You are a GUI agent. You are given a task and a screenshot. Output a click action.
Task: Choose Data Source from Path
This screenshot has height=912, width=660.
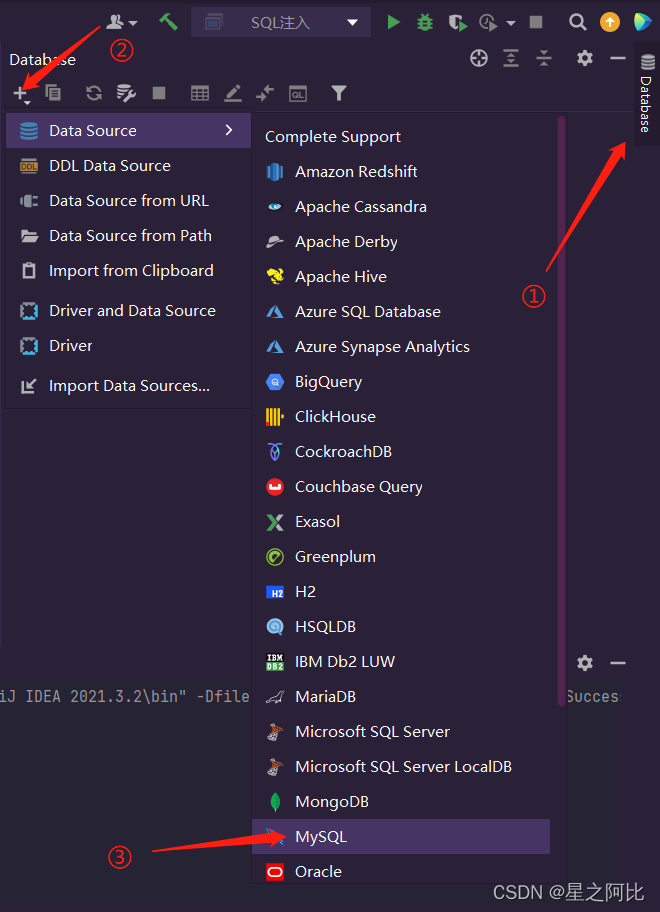(x=129, y=236)
